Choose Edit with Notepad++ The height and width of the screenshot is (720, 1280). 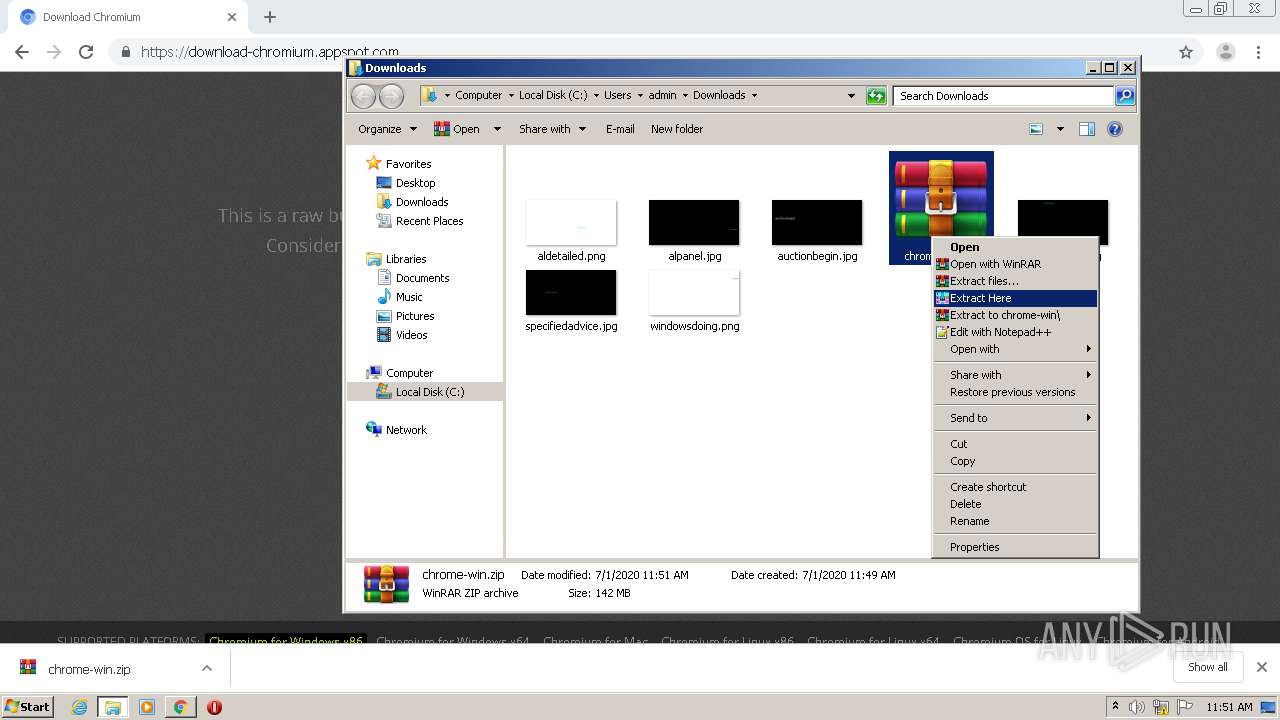point(1015,332)
